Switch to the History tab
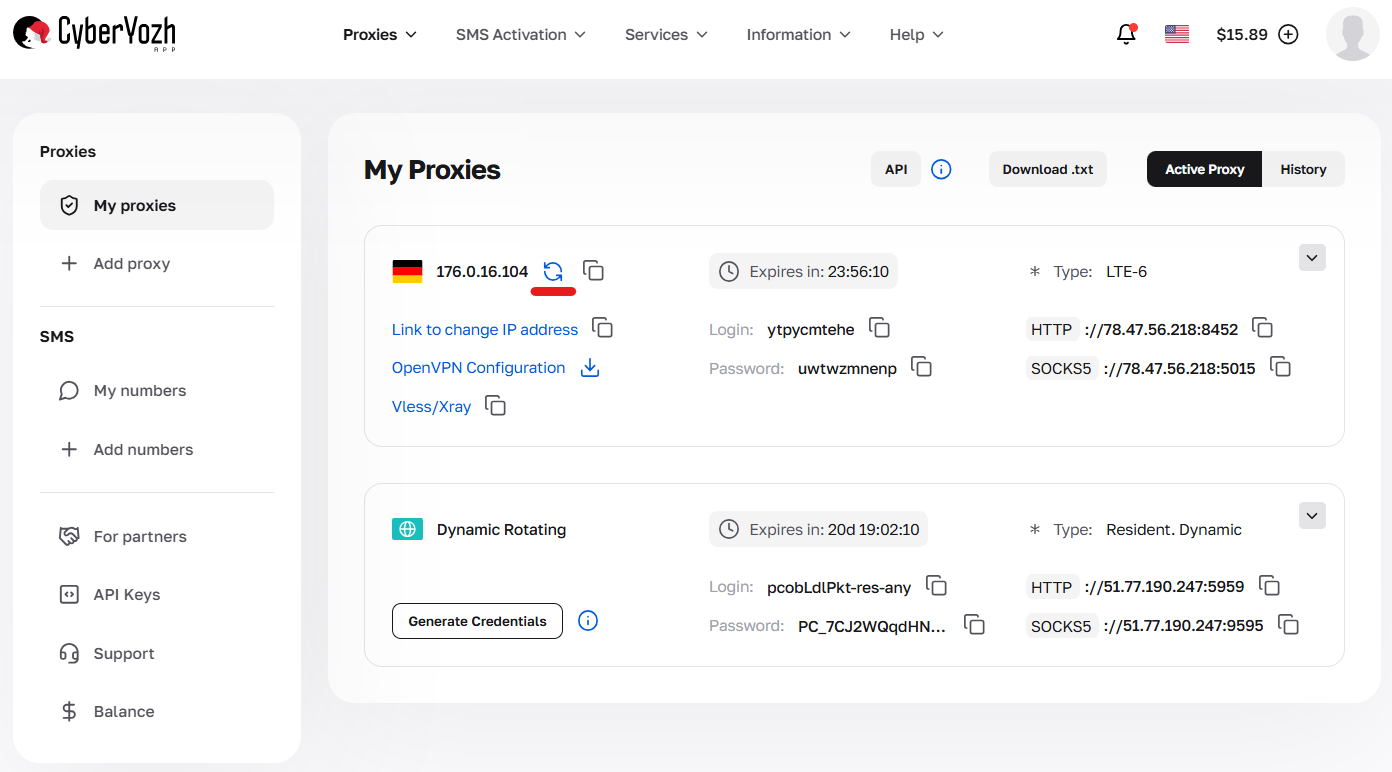This screenshot has width=1392, height=772. tap(1303, 168)
